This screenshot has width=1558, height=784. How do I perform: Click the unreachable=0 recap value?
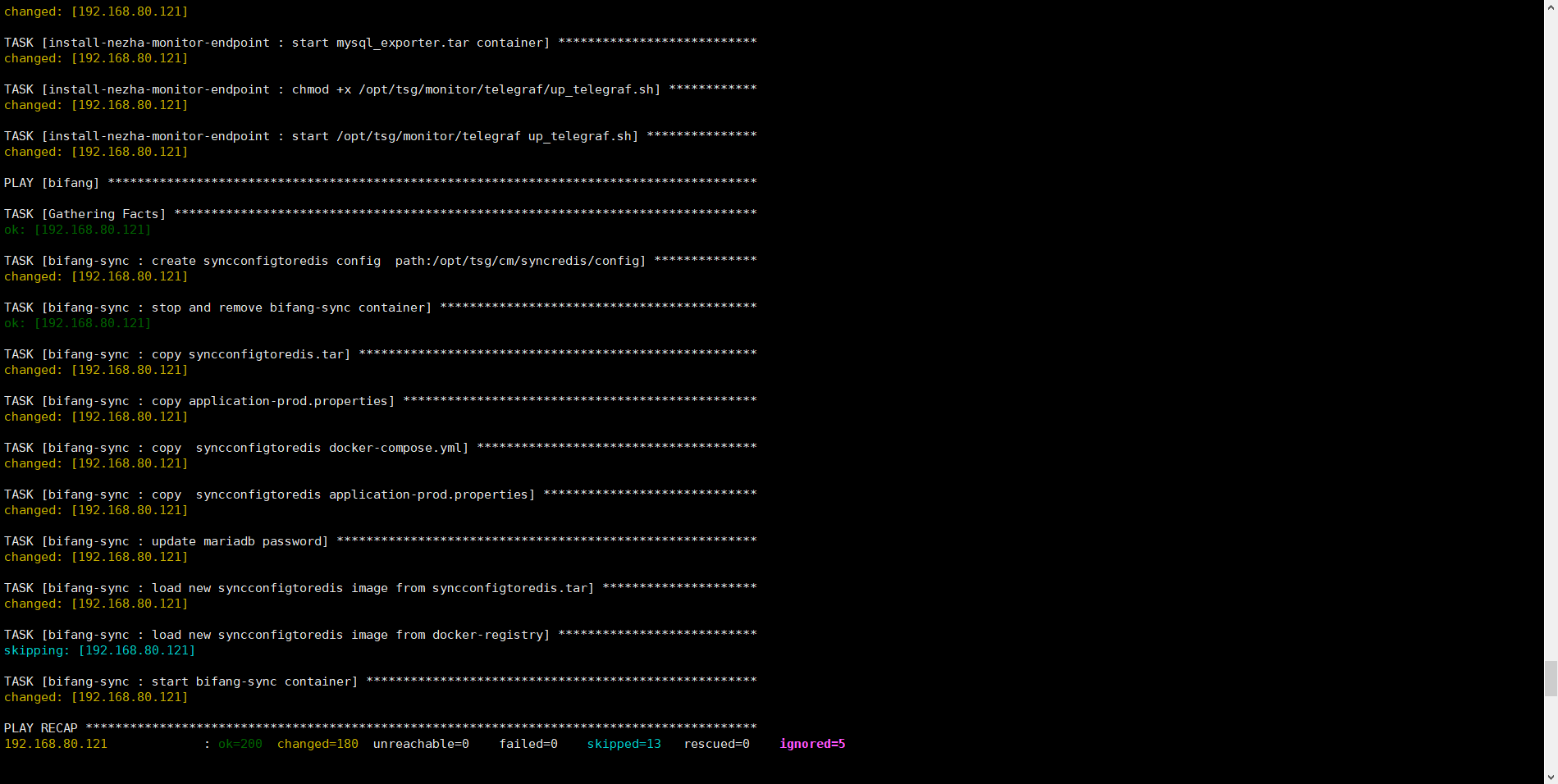421,744
